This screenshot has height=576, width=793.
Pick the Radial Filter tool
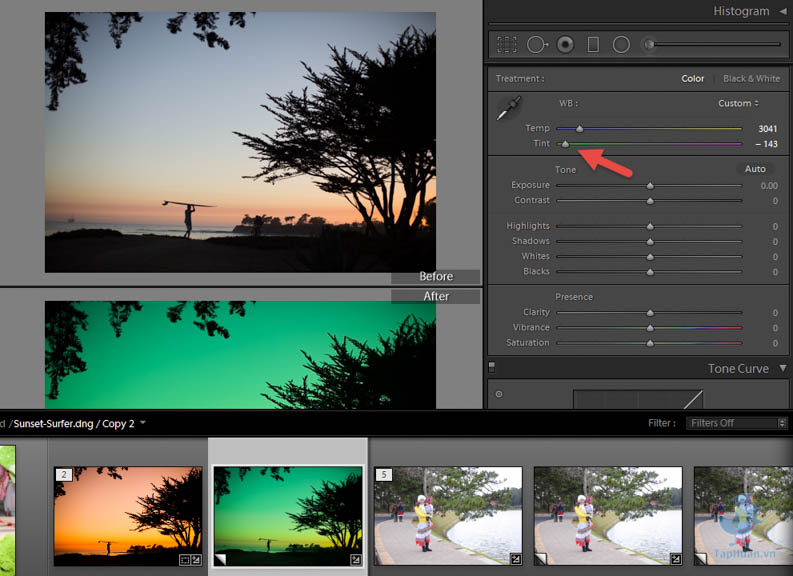[621, 44]
